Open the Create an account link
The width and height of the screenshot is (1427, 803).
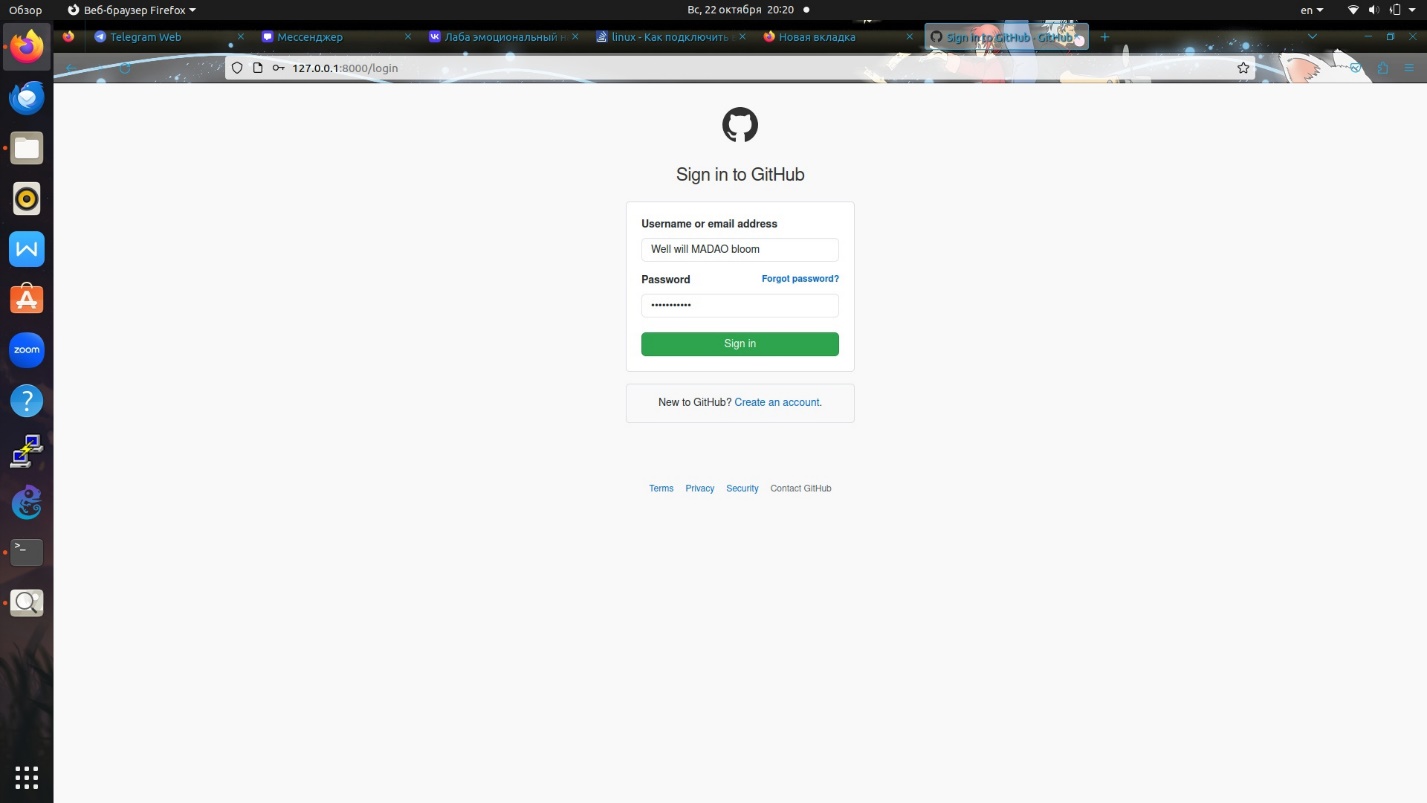point(777,402)
